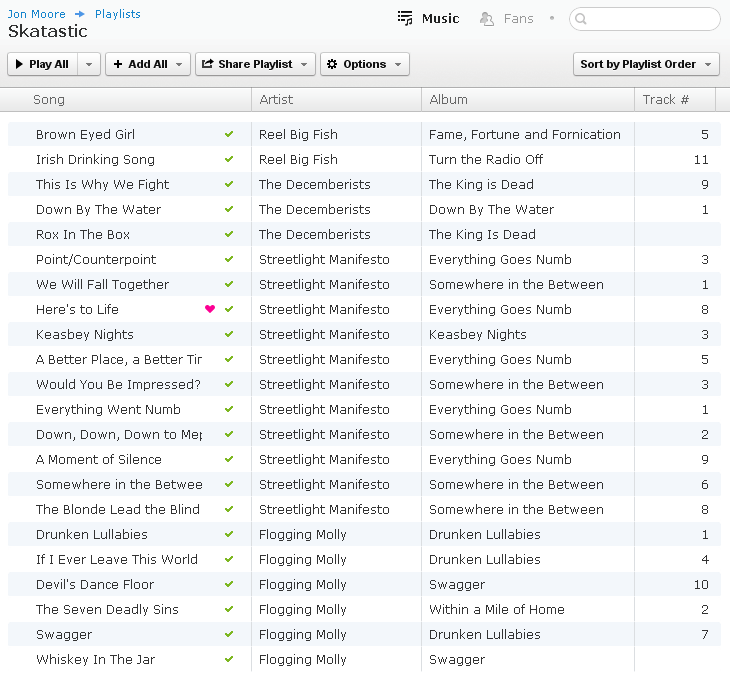Viewport: 730px width, 682px height.
Task: Select the song Down, Down, Down to Mephisto's
Action: point(119,435)
